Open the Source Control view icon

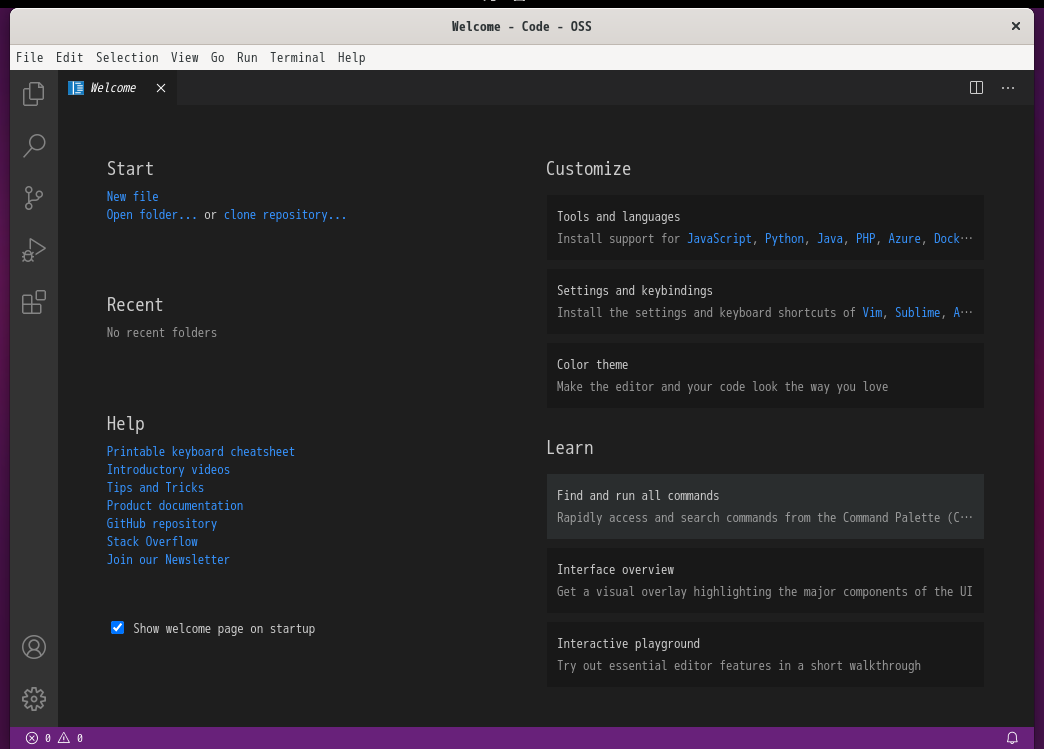(34, 198)
